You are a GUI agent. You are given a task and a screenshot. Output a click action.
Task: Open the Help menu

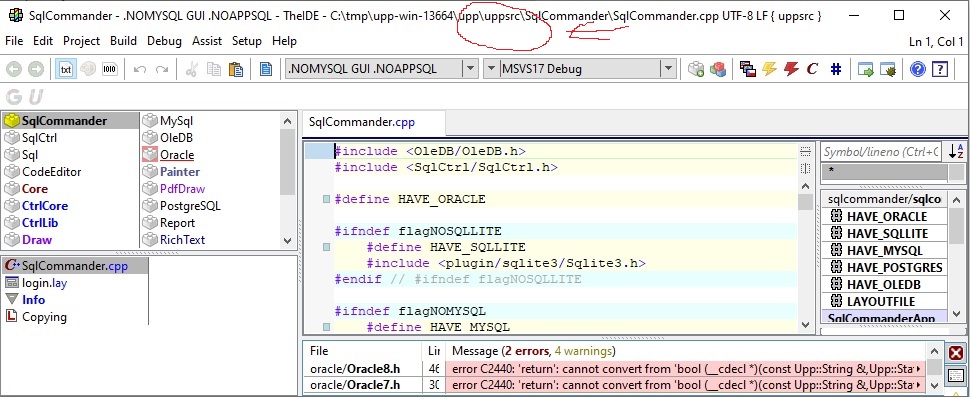[x=284, y=41]
